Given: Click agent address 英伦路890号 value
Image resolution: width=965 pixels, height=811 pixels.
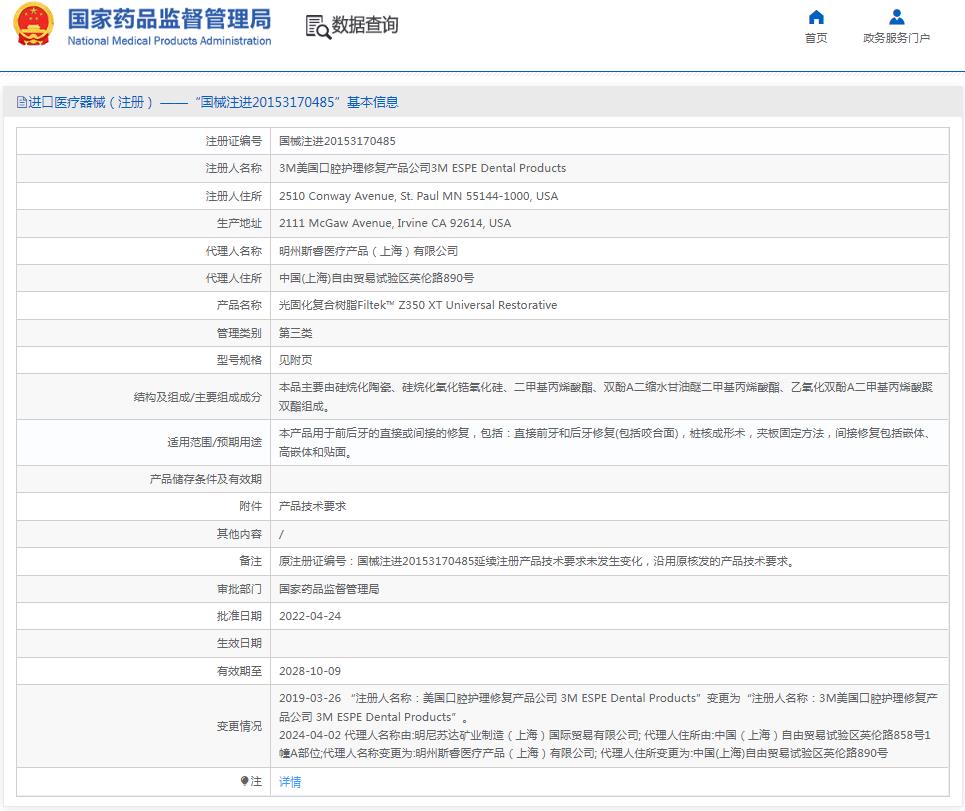Looking at the screenshot, I should (x=377, y=278).
